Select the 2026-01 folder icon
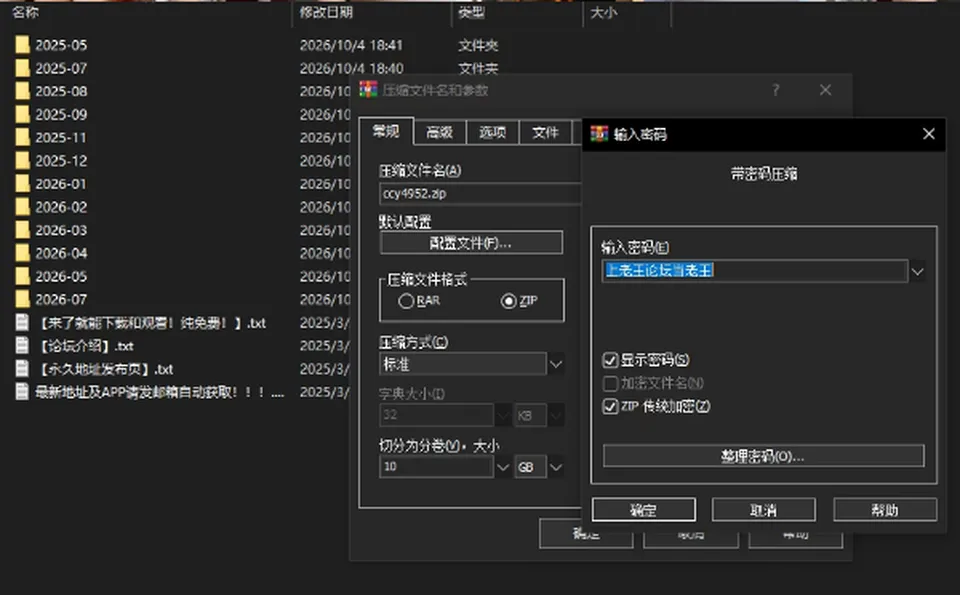This screenshot has height=595, width=960. (x=23, y=184)
